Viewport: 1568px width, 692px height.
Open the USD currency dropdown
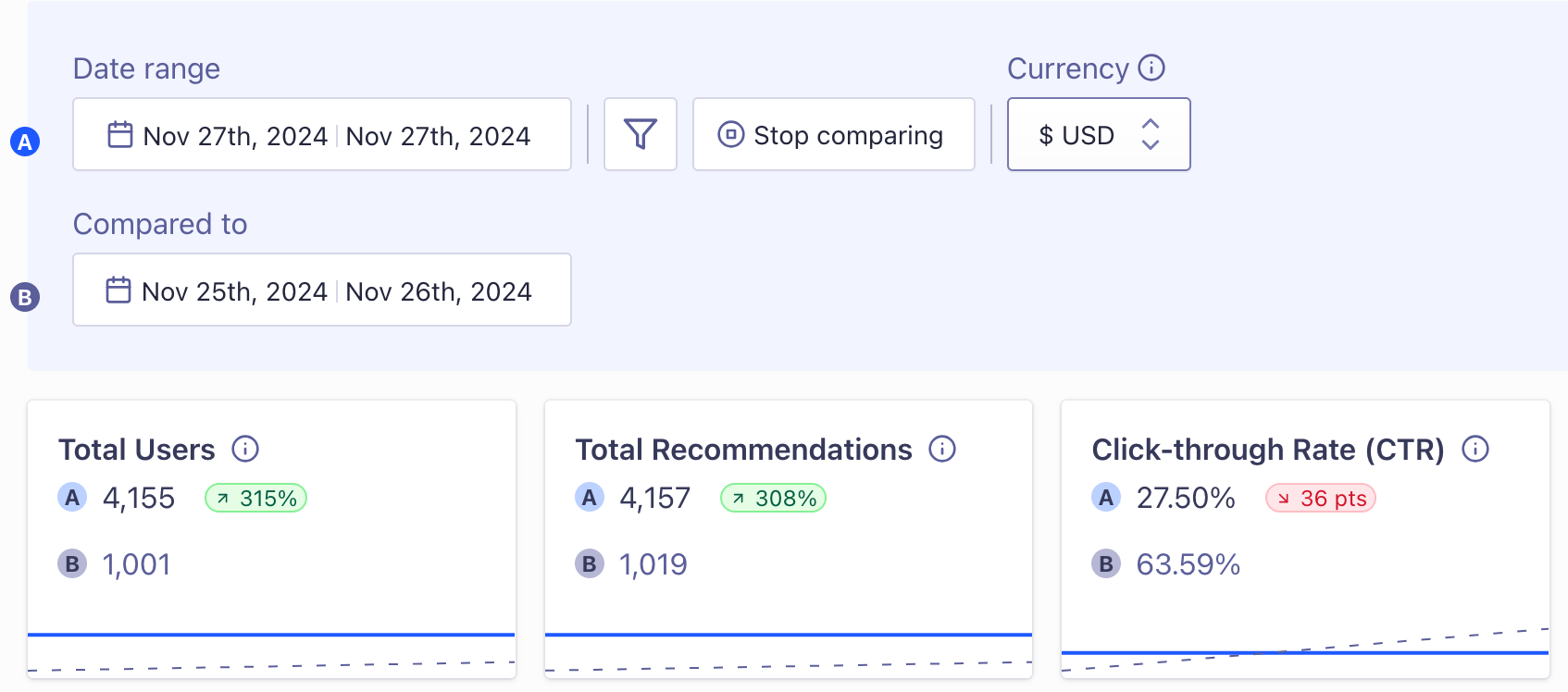(x=1098, y=134)
